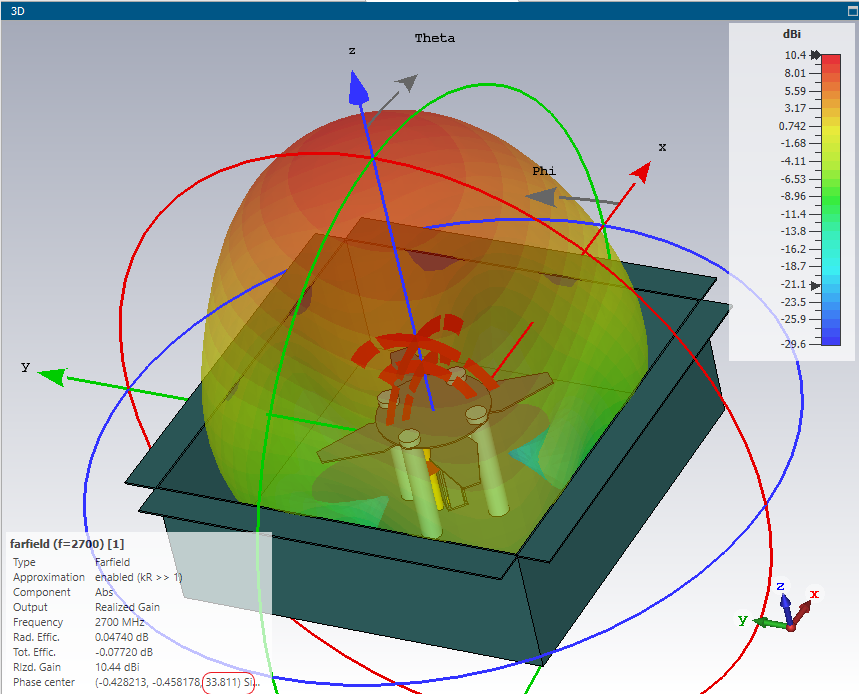This screenshot has height=694, width=859.
Task: Click the farfield (f=2700) [1] heading
Action: pos(67,544)
